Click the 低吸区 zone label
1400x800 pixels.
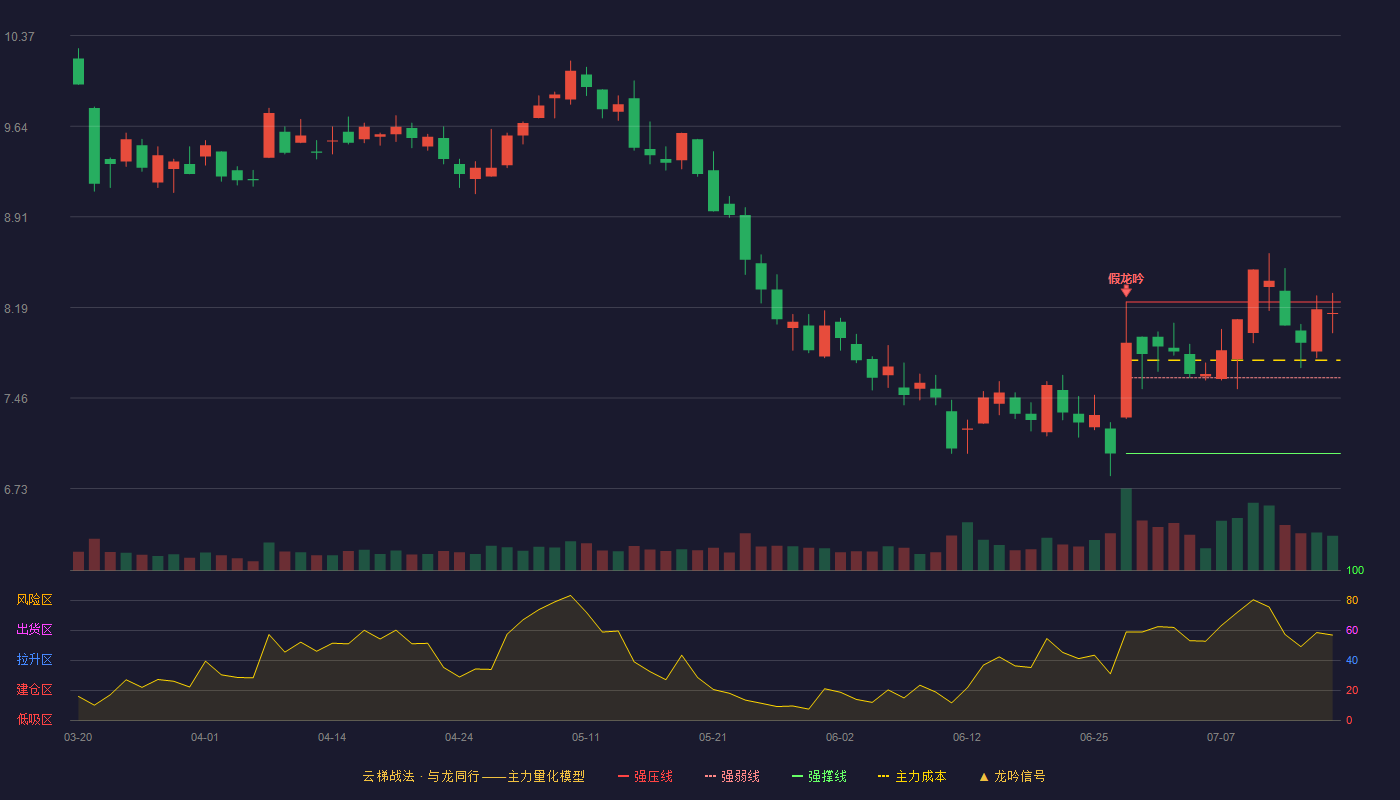click(34, 719)
